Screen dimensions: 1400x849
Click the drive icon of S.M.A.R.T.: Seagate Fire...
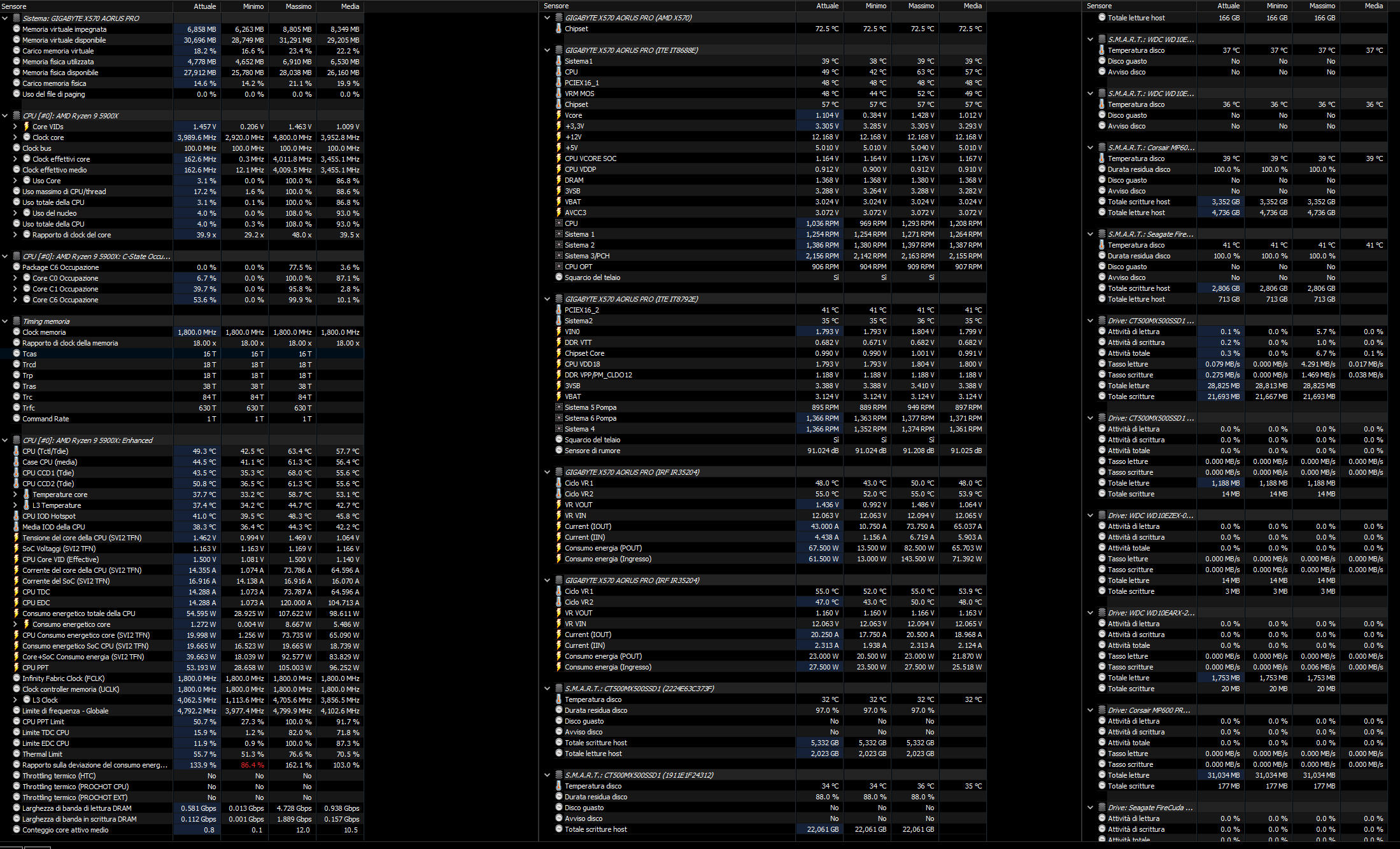pyautogui.click(x=1101, y=234)
